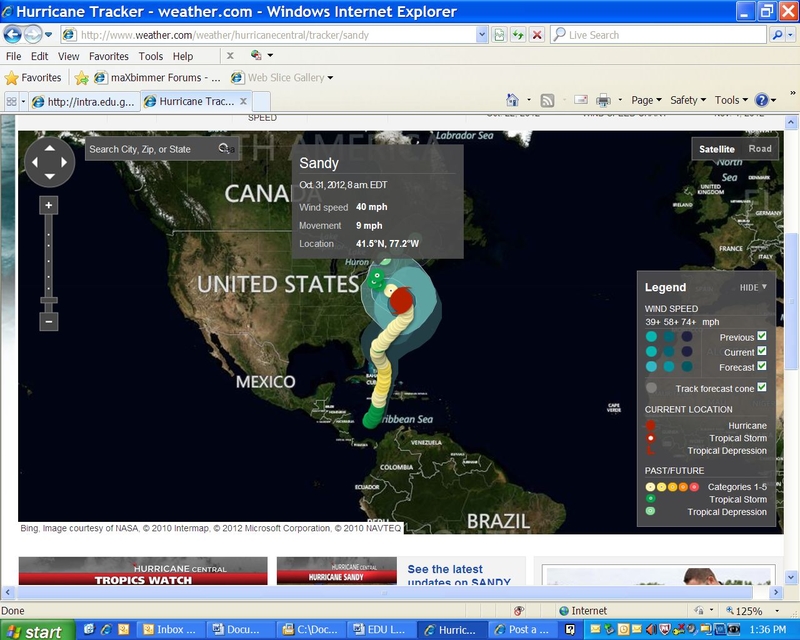Switch to the Post a taskbar window
This screenshot has width=800, height=640.
point(522,630)
